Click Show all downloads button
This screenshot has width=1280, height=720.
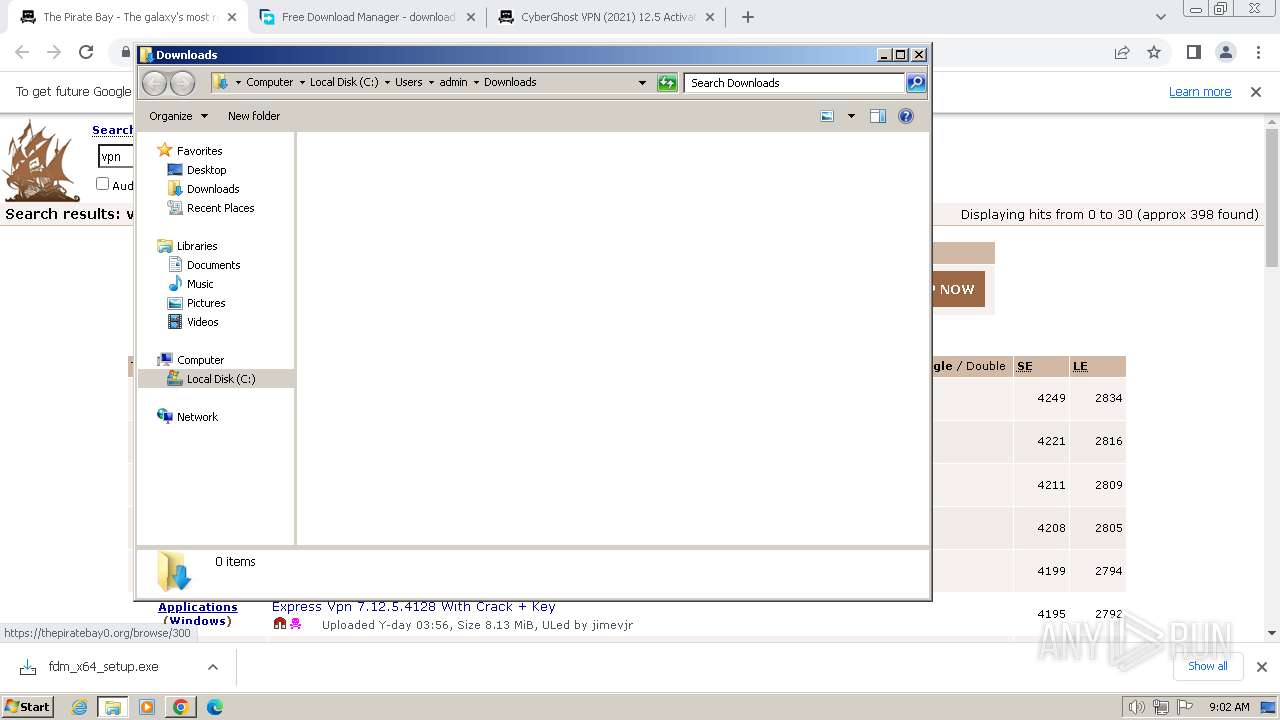coord(1207,666)
